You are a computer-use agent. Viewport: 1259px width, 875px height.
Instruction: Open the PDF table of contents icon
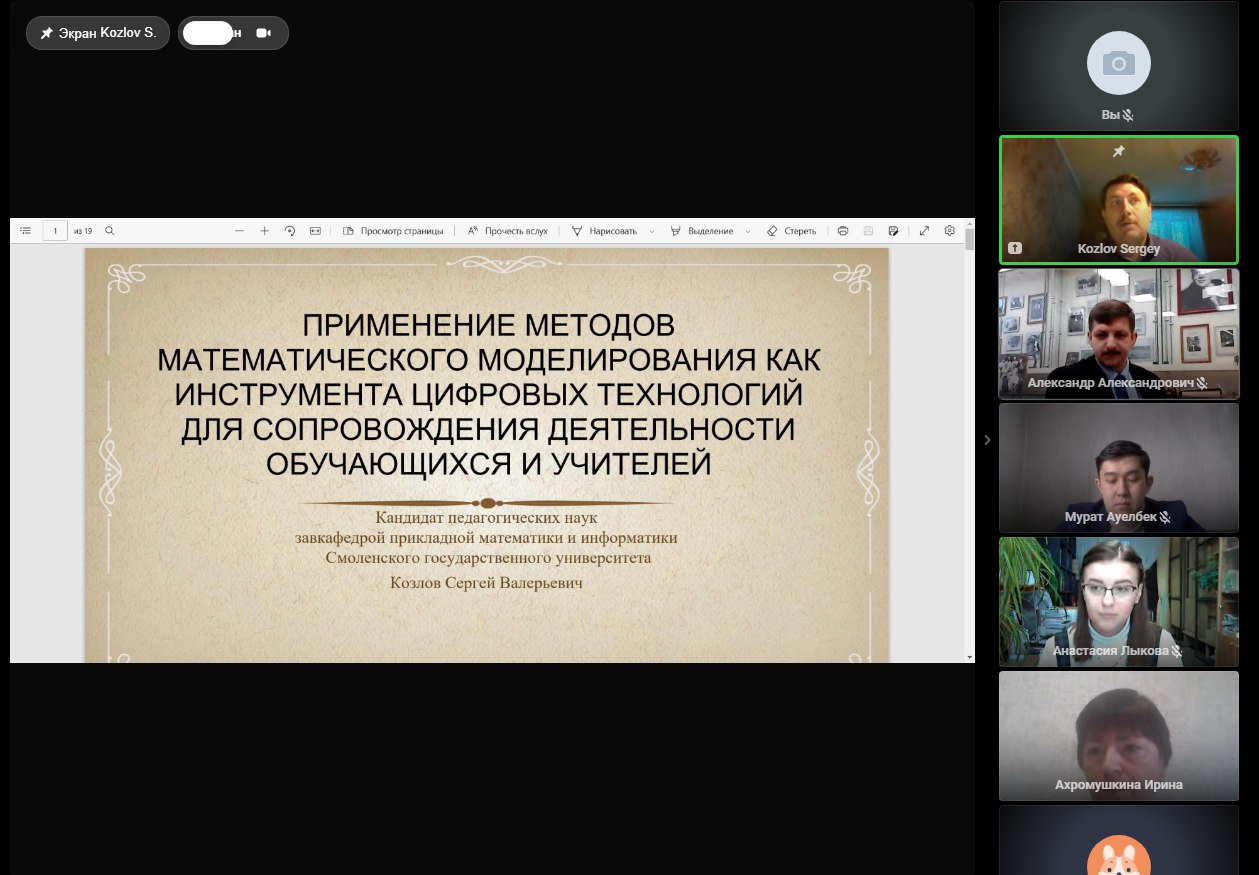26,231
